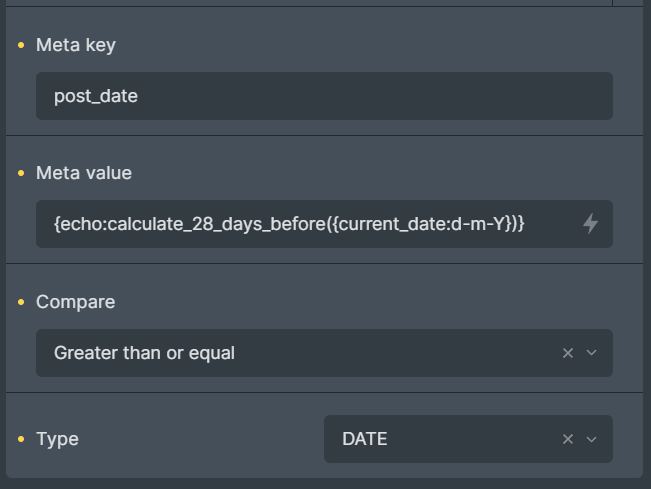Image resolution: width=651 pixels, height=489 pixels.
Task: Click the Compare label text
Action: coord(76,302)
